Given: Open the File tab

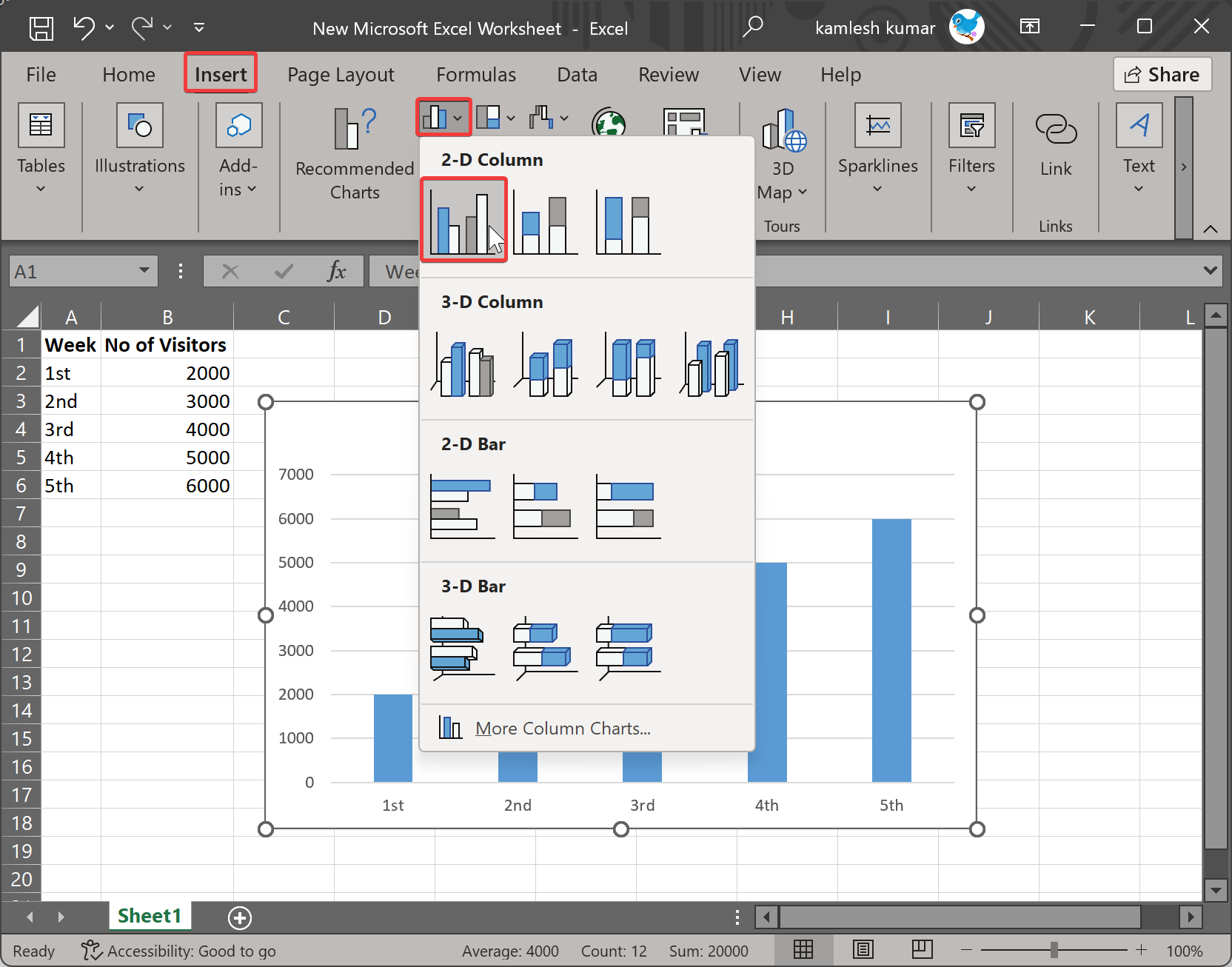Looking at the screenshot, I should click(41, 75).
